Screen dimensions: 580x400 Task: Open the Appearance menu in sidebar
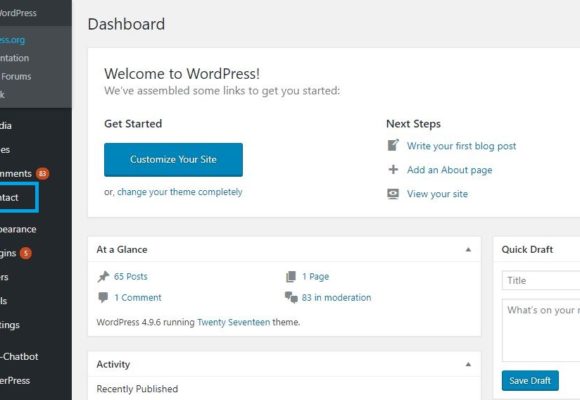pyautogui.click(x=18, y=229)
